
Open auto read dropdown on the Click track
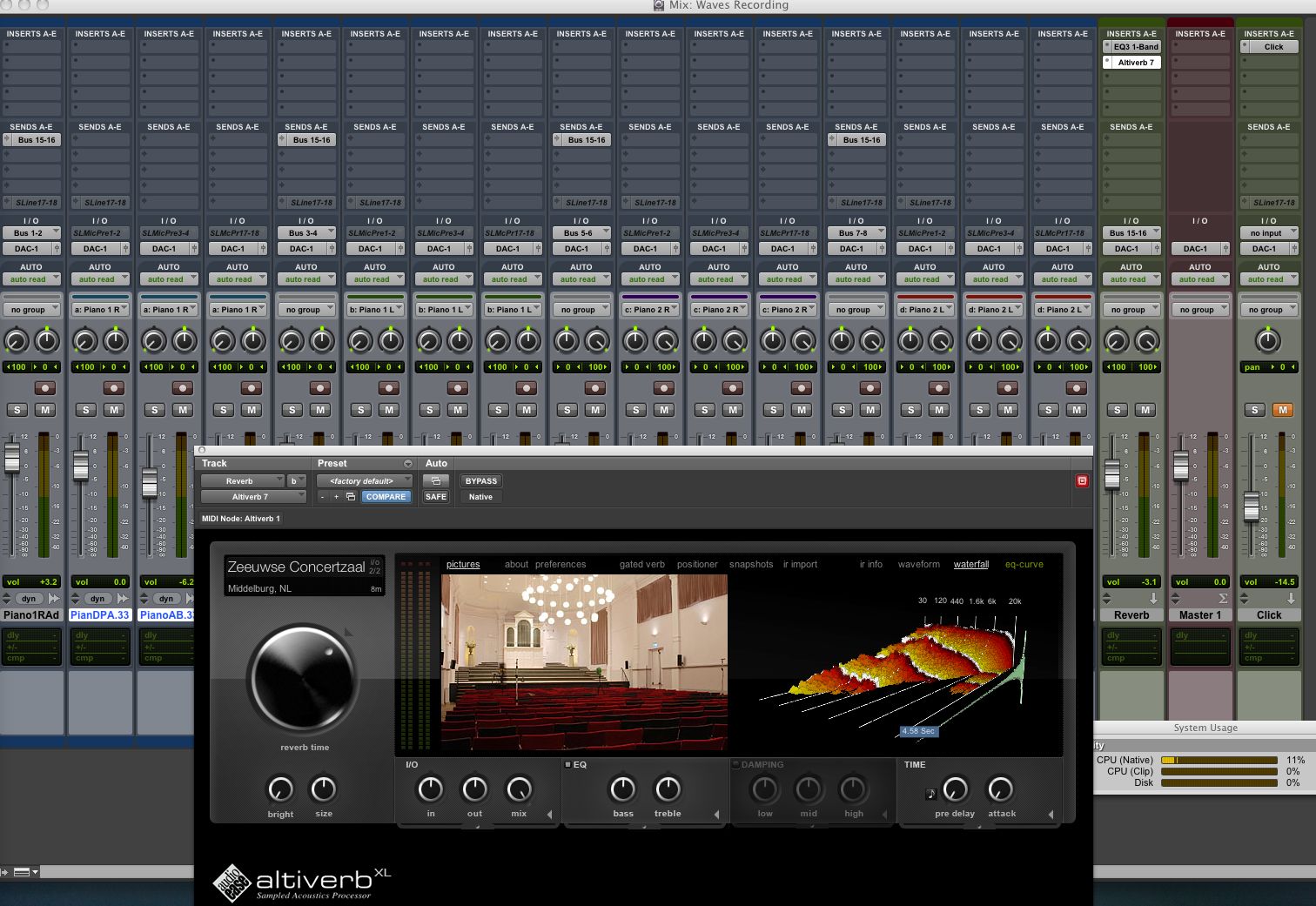(1269, 279)
